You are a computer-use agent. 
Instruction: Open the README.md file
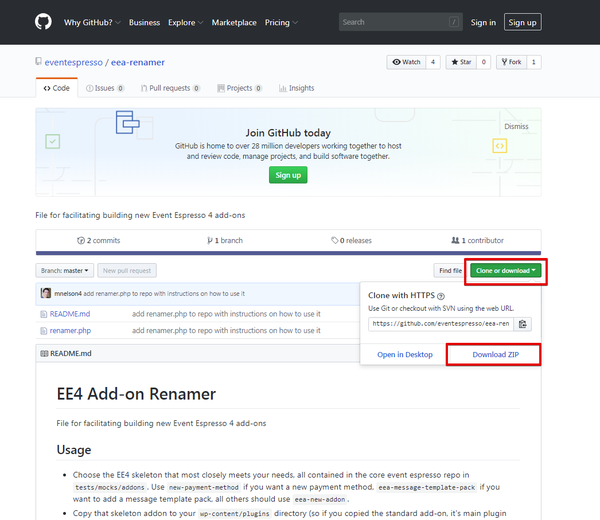(70, 314)
